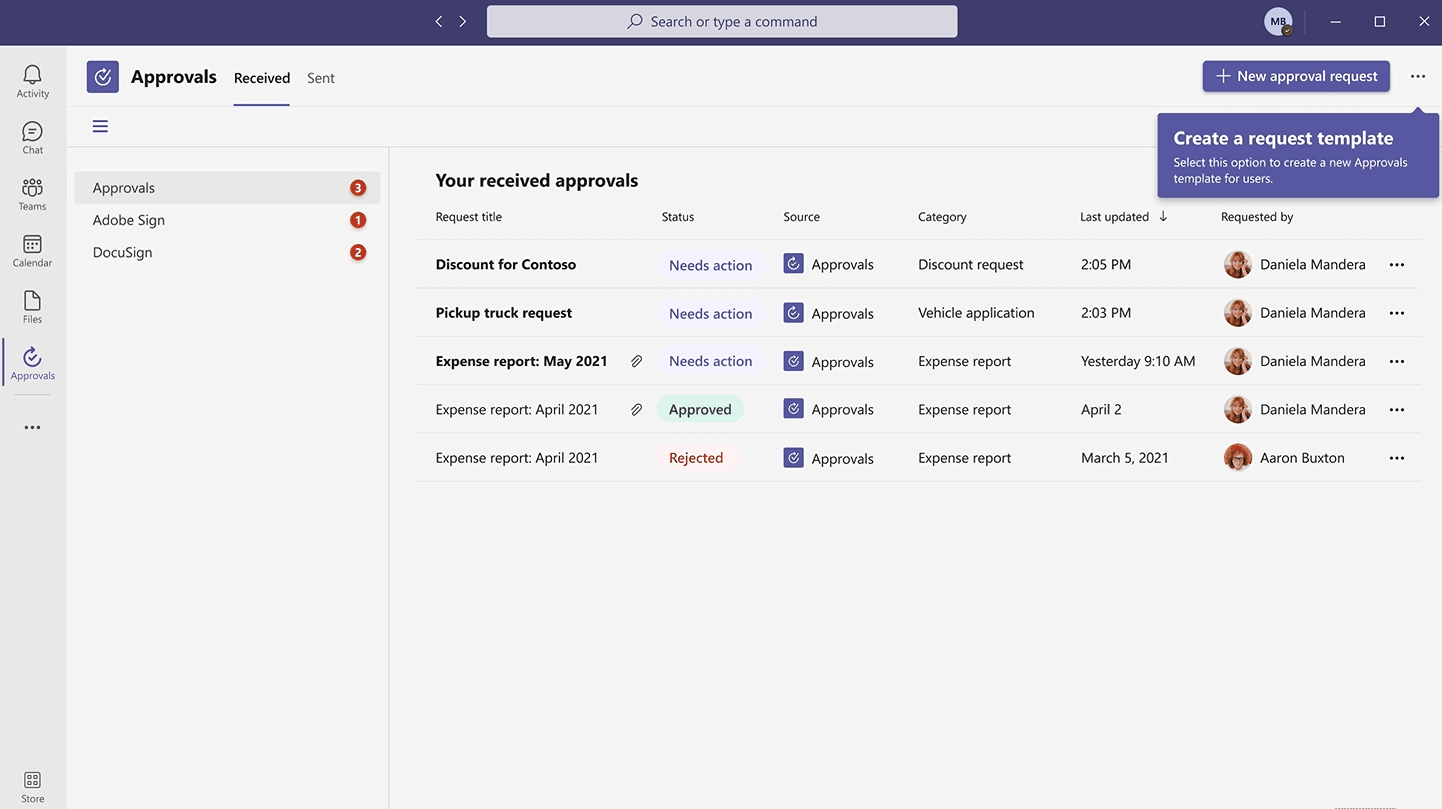Screen dimensions: 1442x809
Task: Open options menu for Discount for Contoso row
Action: pos(1396,263)
